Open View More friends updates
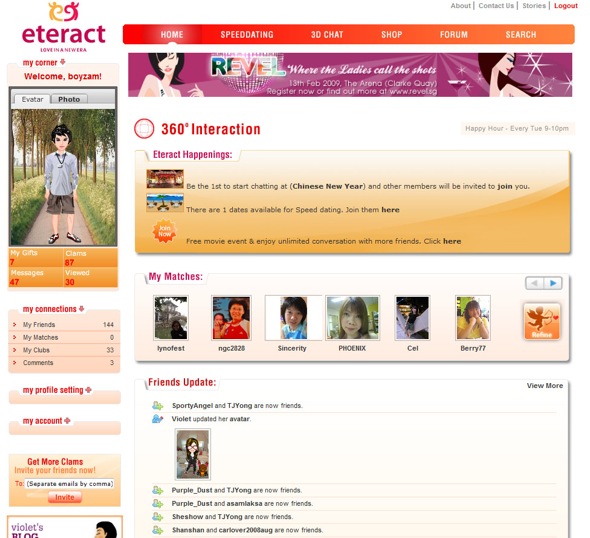590x538 pixels. (545, 386)
